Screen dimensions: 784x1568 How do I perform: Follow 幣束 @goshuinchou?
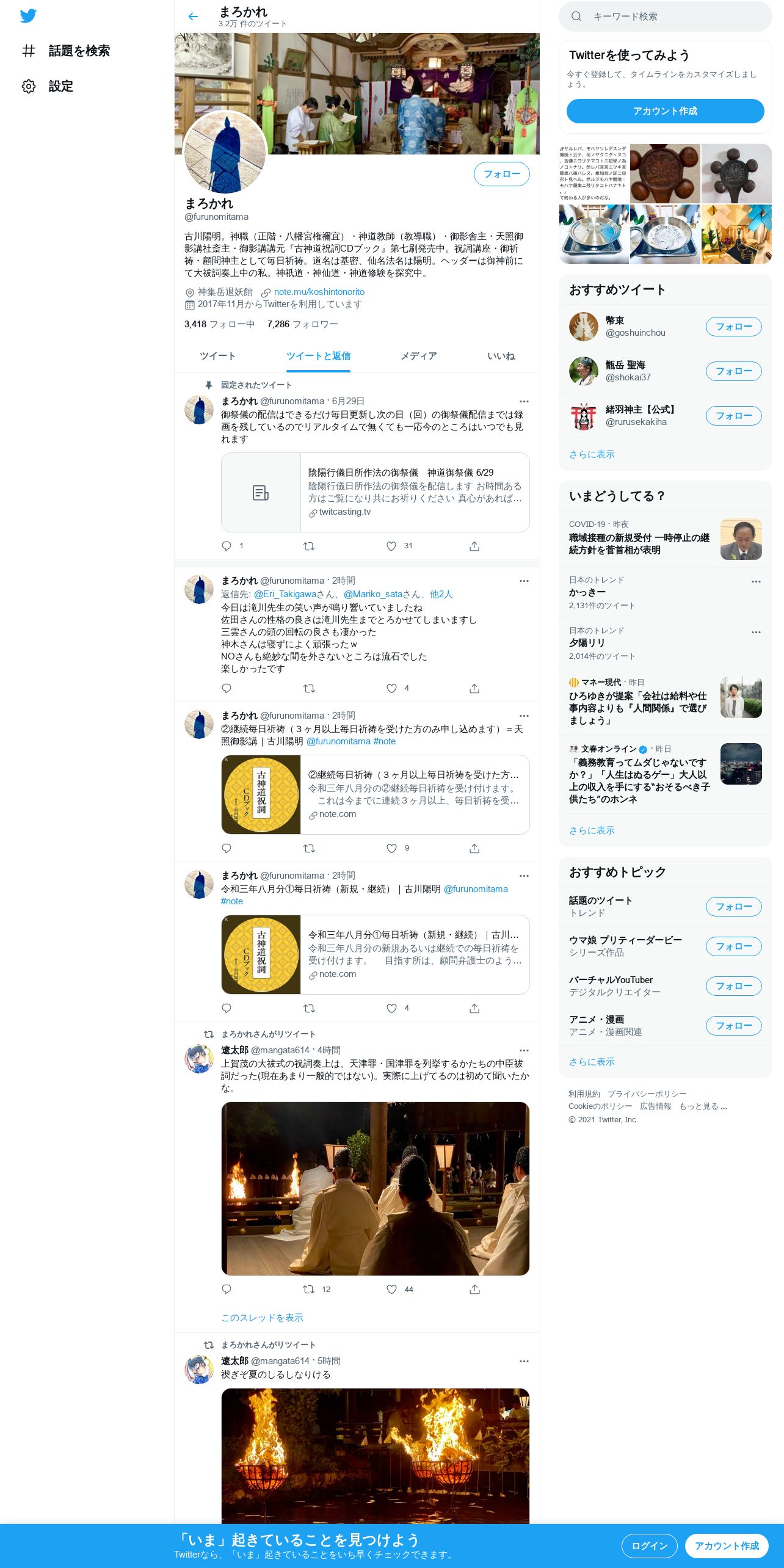click(733, 327)
